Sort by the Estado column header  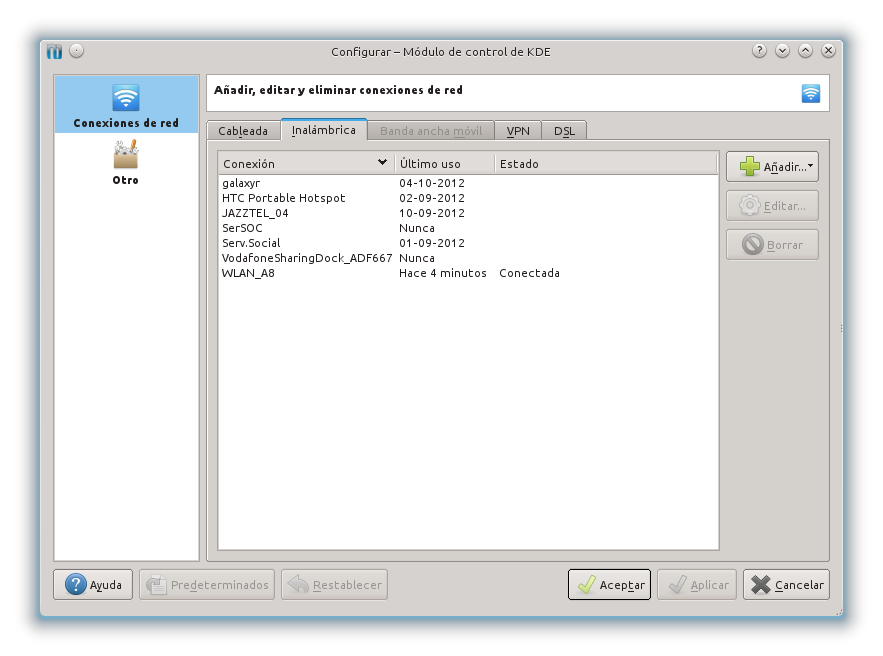pyautogui.click(x=605, y=164)
